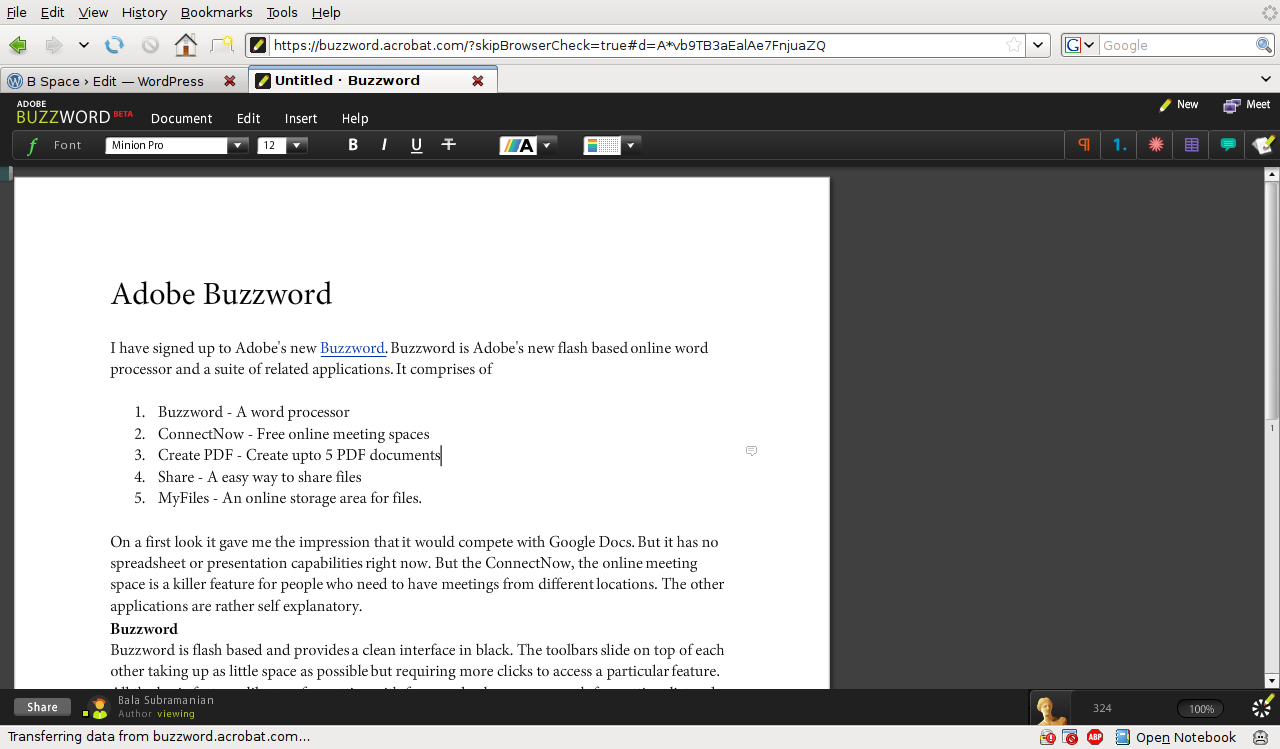Click the browser Back arrow
Screen dimensions: 1280x749
[17, 45]
